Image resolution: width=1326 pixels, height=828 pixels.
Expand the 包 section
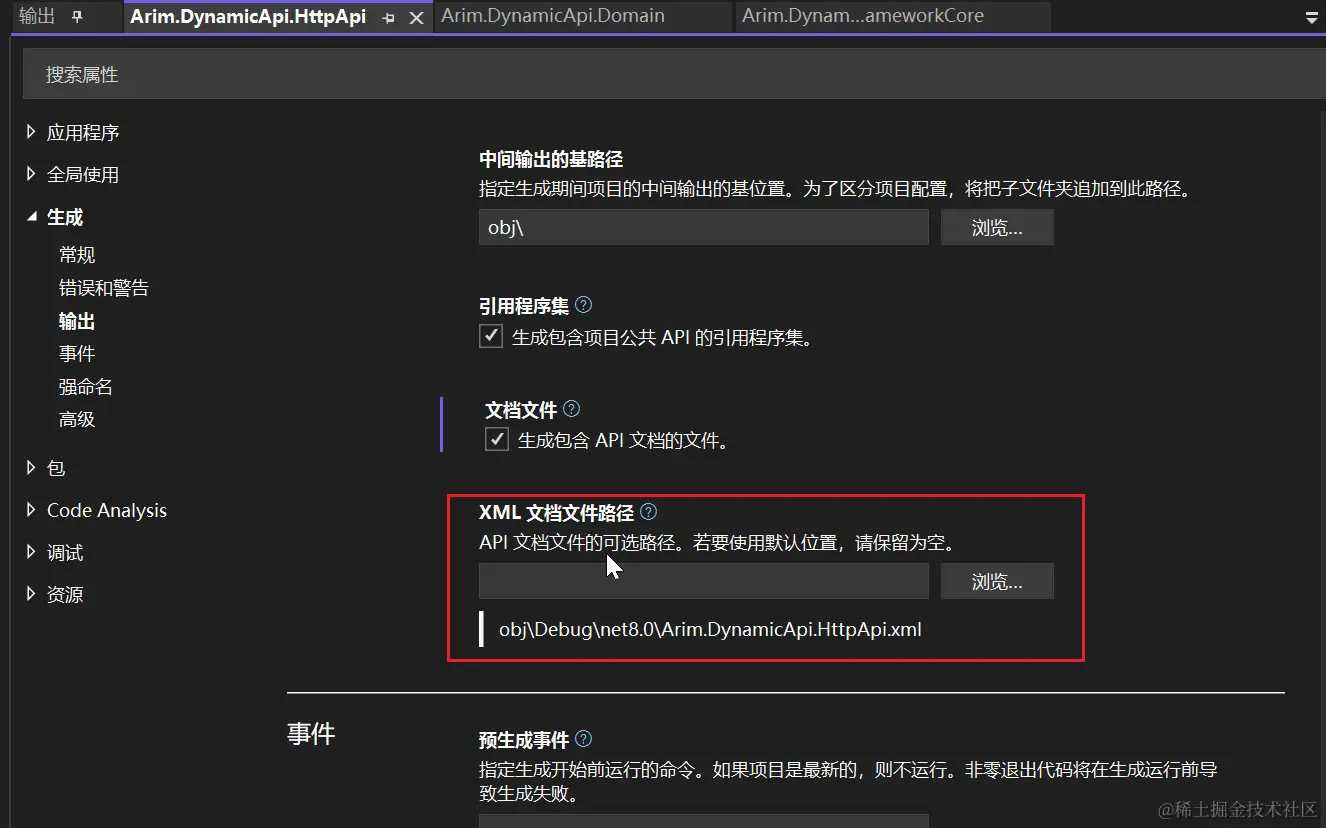tap(31, 467)
